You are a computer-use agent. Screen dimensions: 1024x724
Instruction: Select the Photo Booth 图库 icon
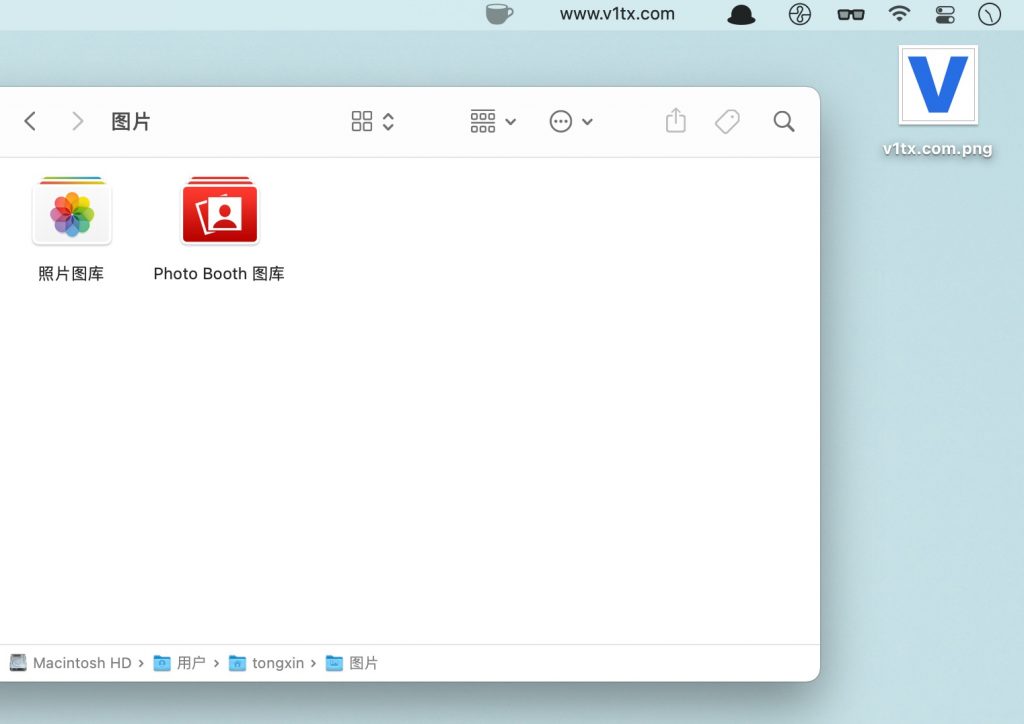tap(220, 210)
